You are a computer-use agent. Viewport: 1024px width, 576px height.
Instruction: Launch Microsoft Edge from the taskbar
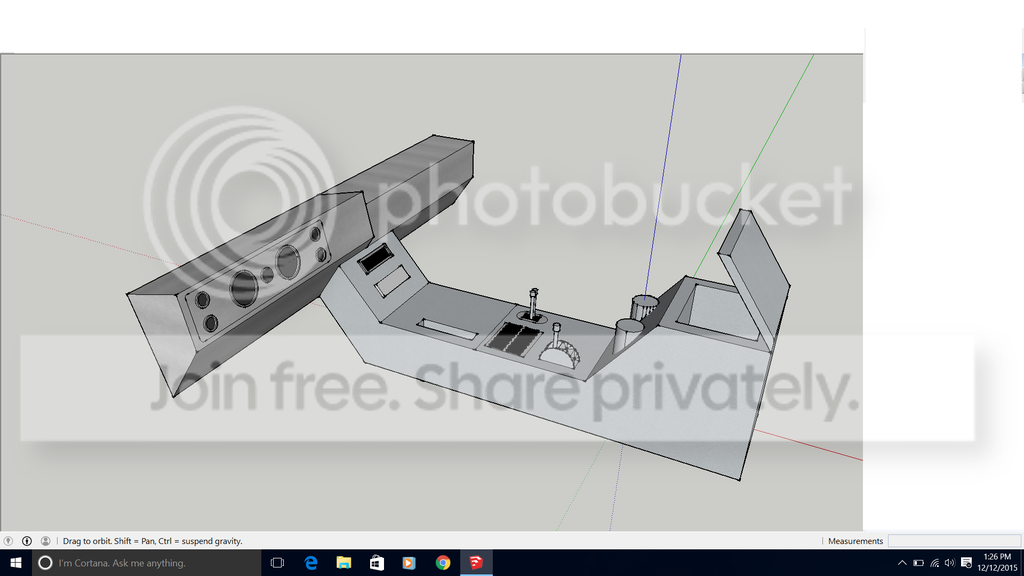311,562
